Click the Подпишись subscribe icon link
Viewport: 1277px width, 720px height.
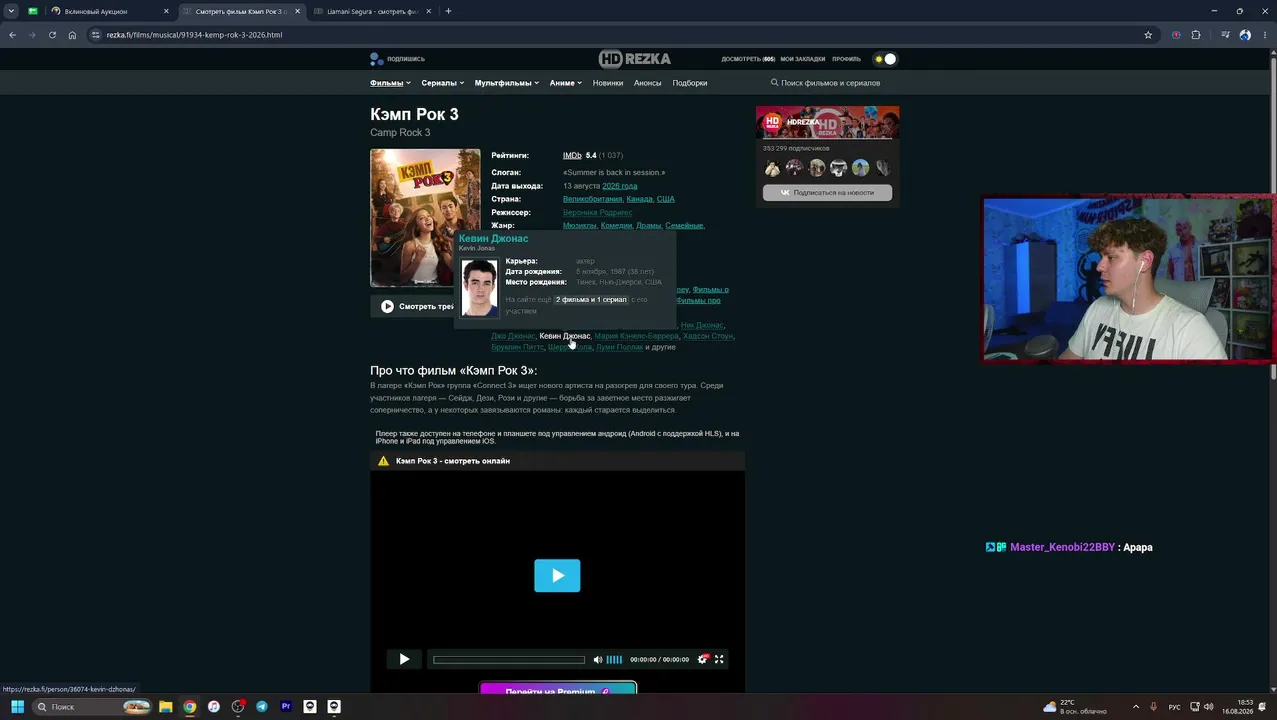click(x=398, y=59)
